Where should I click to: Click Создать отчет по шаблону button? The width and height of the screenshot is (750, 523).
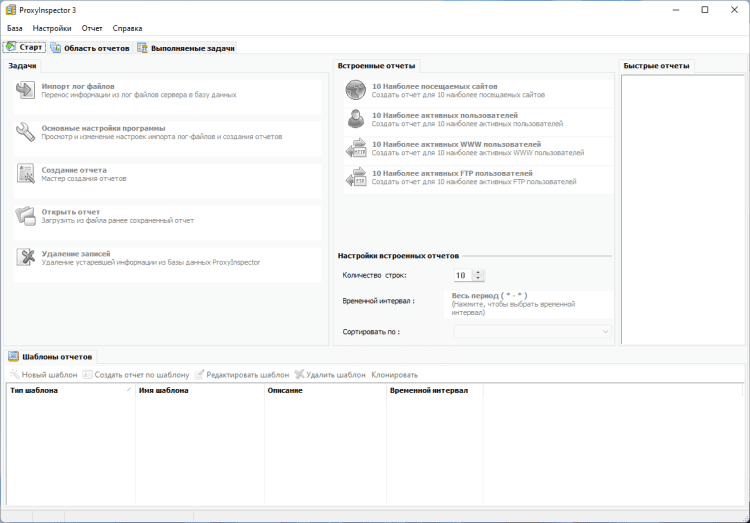pos(136,375)
